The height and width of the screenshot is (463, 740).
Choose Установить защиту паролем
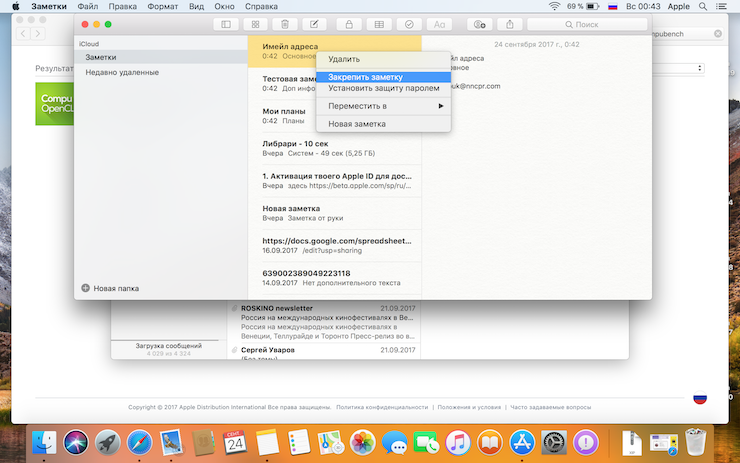point(384,88)
